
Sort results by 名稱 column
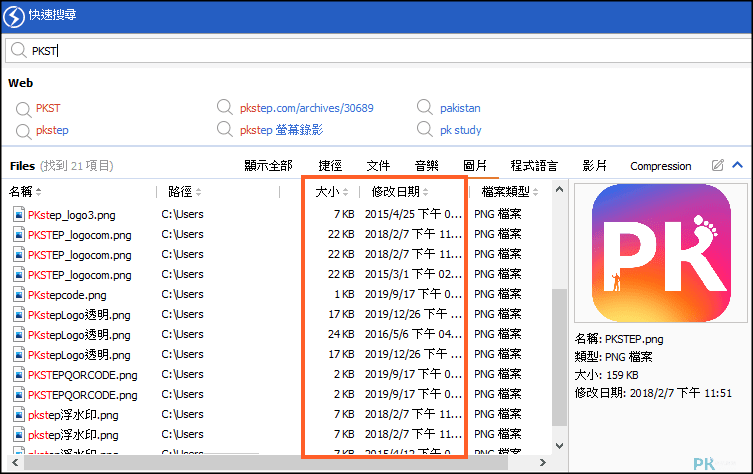(x=25, y=192)
